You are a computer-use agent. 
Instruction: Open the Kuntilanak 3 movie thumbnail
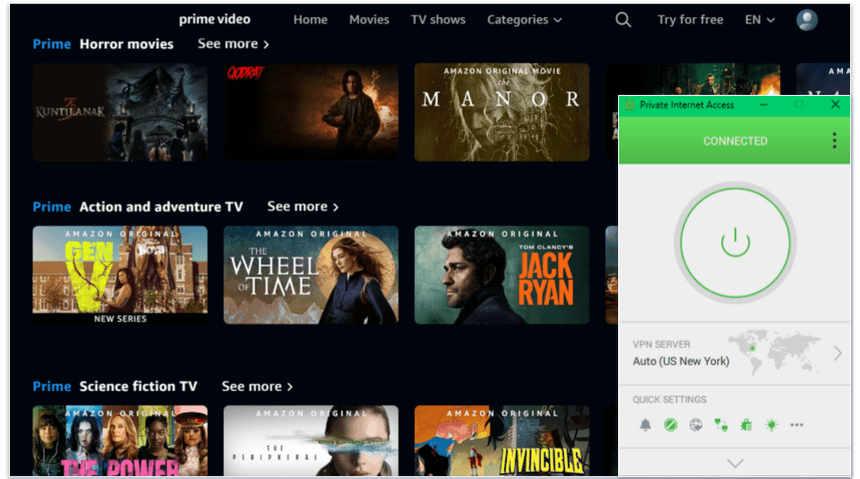tap(120, 112)
